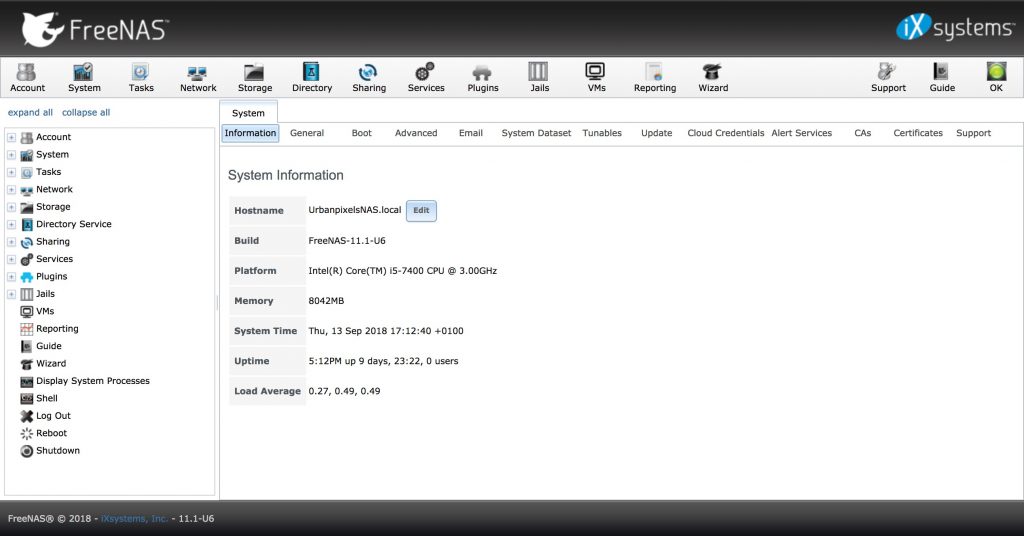The image size is (1024, 536).
Task: Expand the System tree node
Action: pos(11,155)
